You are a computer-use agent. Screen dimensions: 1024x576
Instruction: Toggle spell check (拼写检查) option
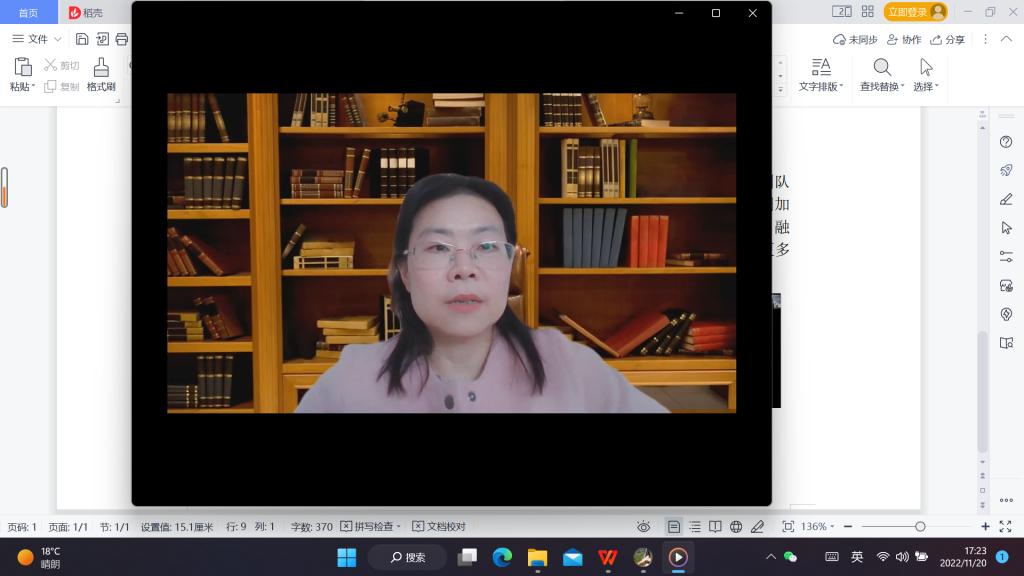click(x=370, y=527)
